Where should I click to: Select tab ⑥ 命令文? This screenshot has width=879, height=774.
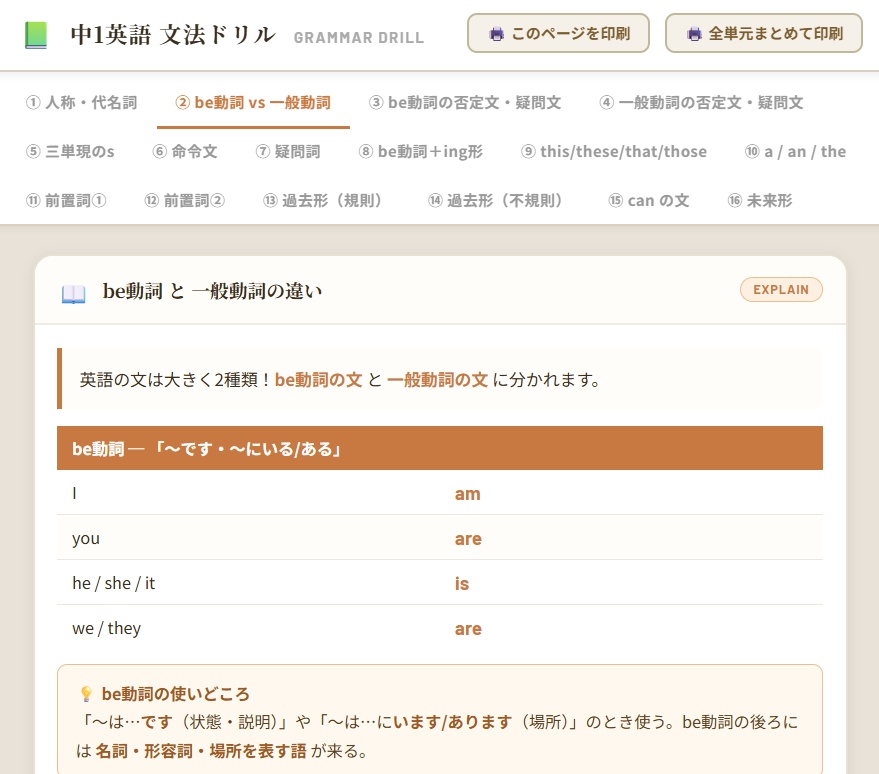pos(185,151)
